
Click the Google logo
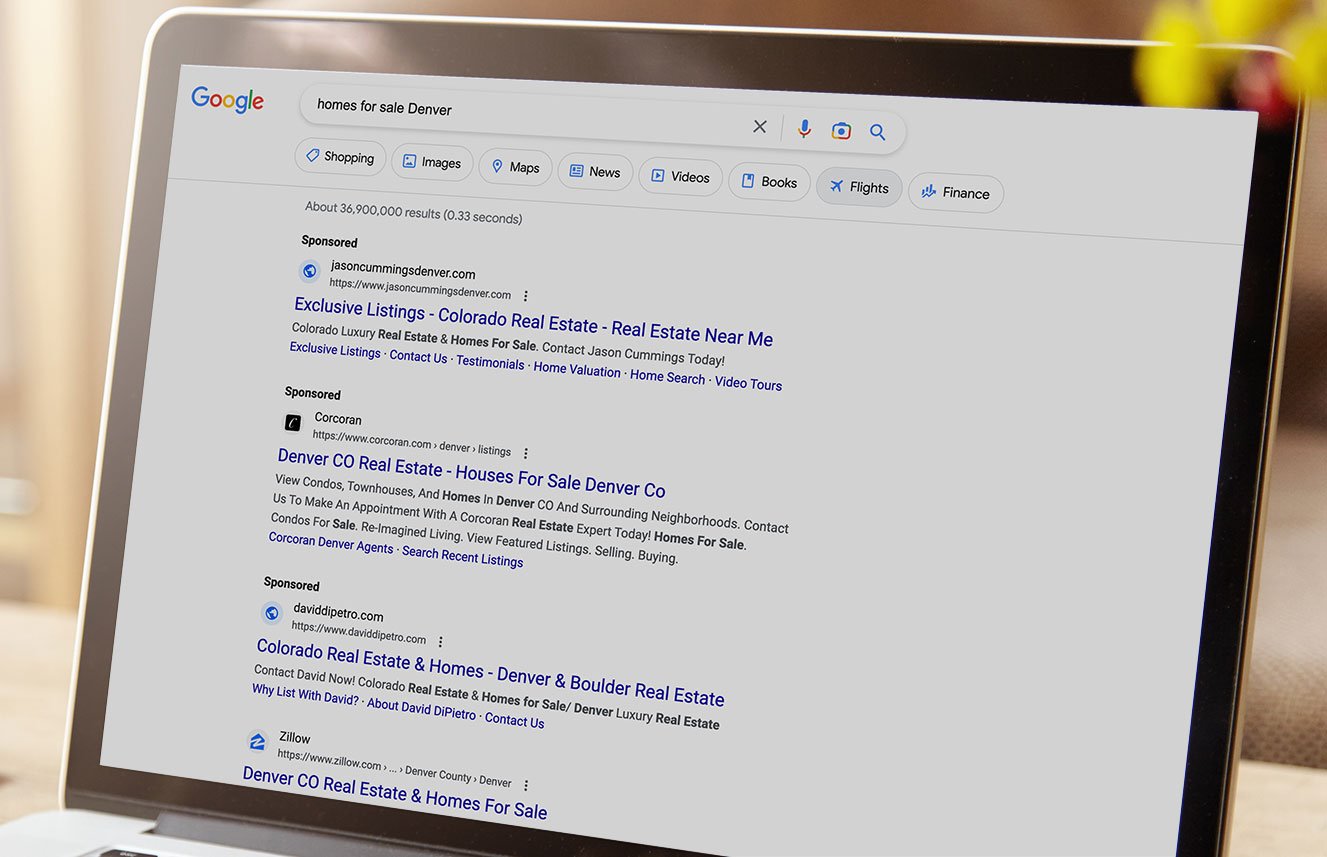[227, 99]
